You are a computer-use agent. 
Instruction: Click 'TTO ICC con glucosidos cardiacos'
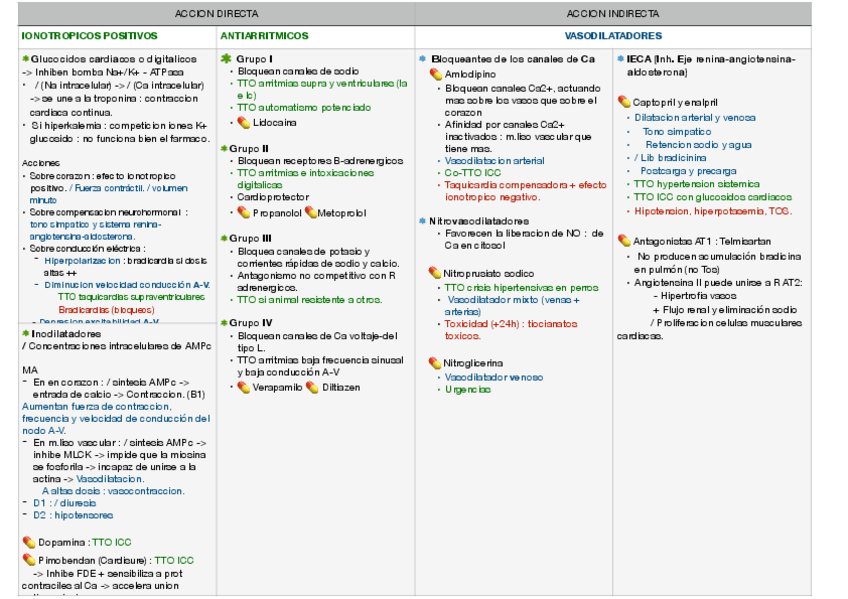713,197
